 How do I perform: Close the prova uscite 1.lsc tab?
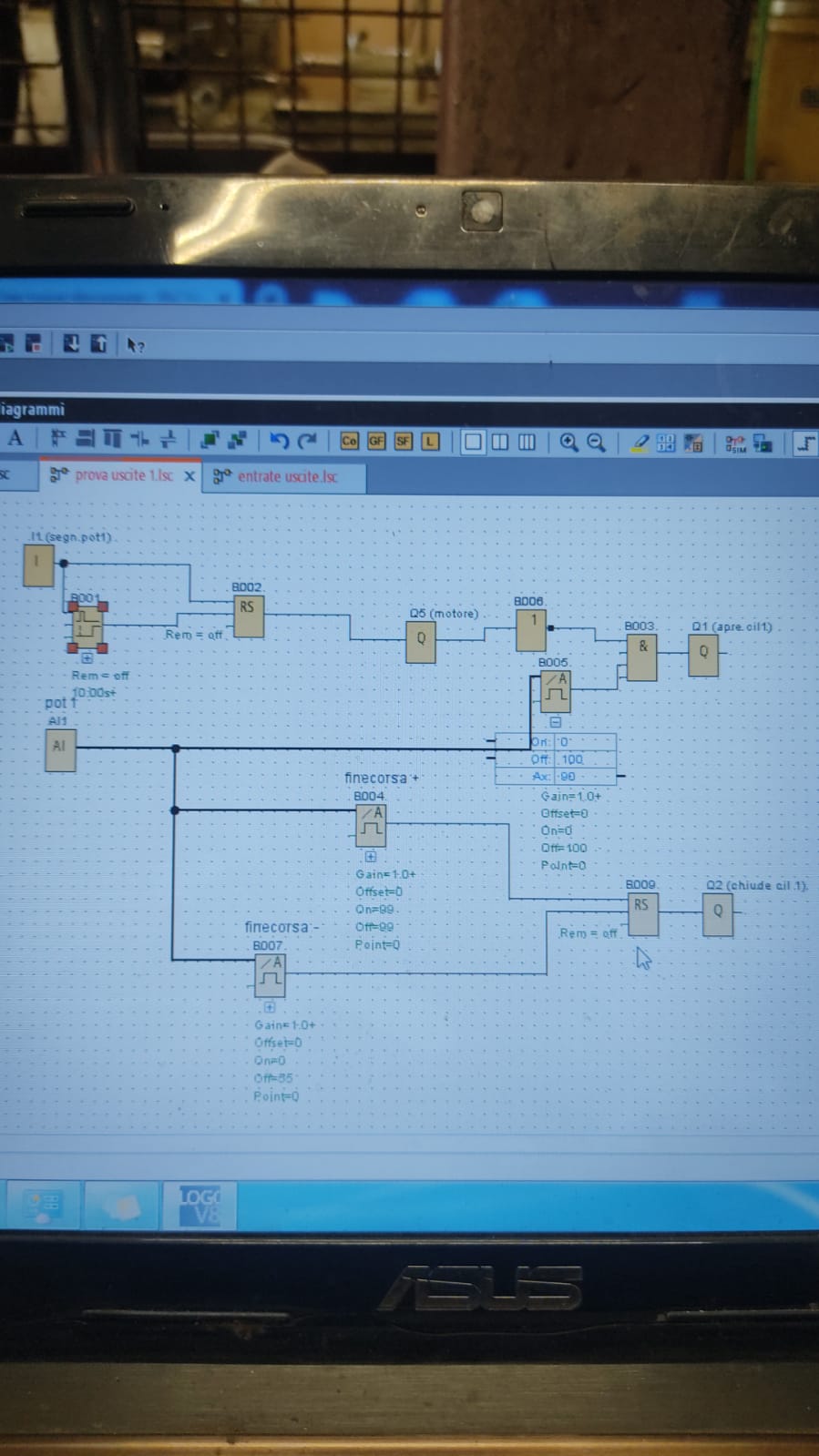[x=189, y=476]
